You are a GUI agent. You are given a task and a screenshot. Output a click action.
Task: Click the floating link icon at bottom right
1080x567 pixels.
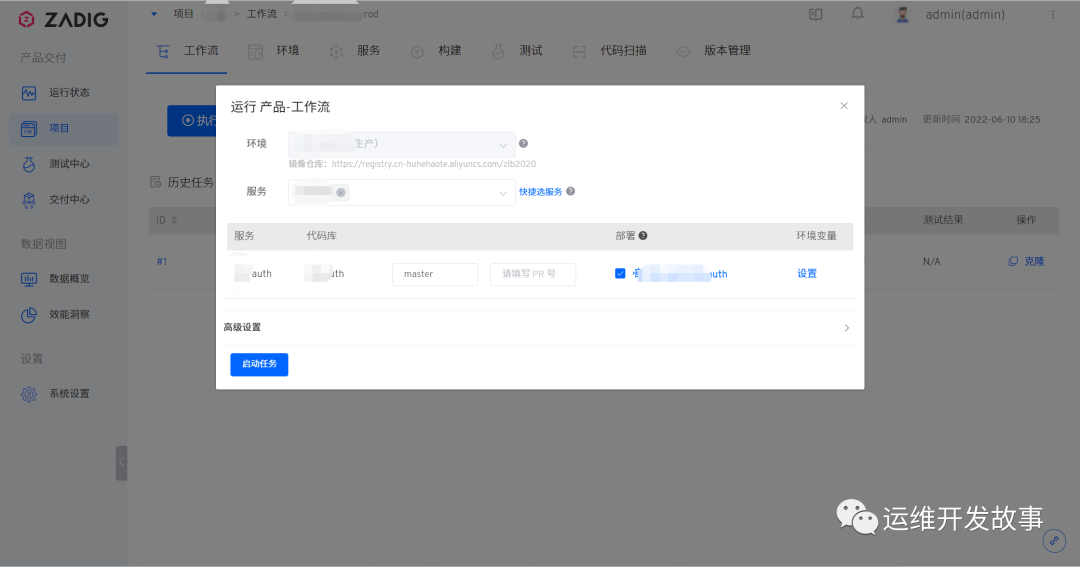[x=1054, y=541]
